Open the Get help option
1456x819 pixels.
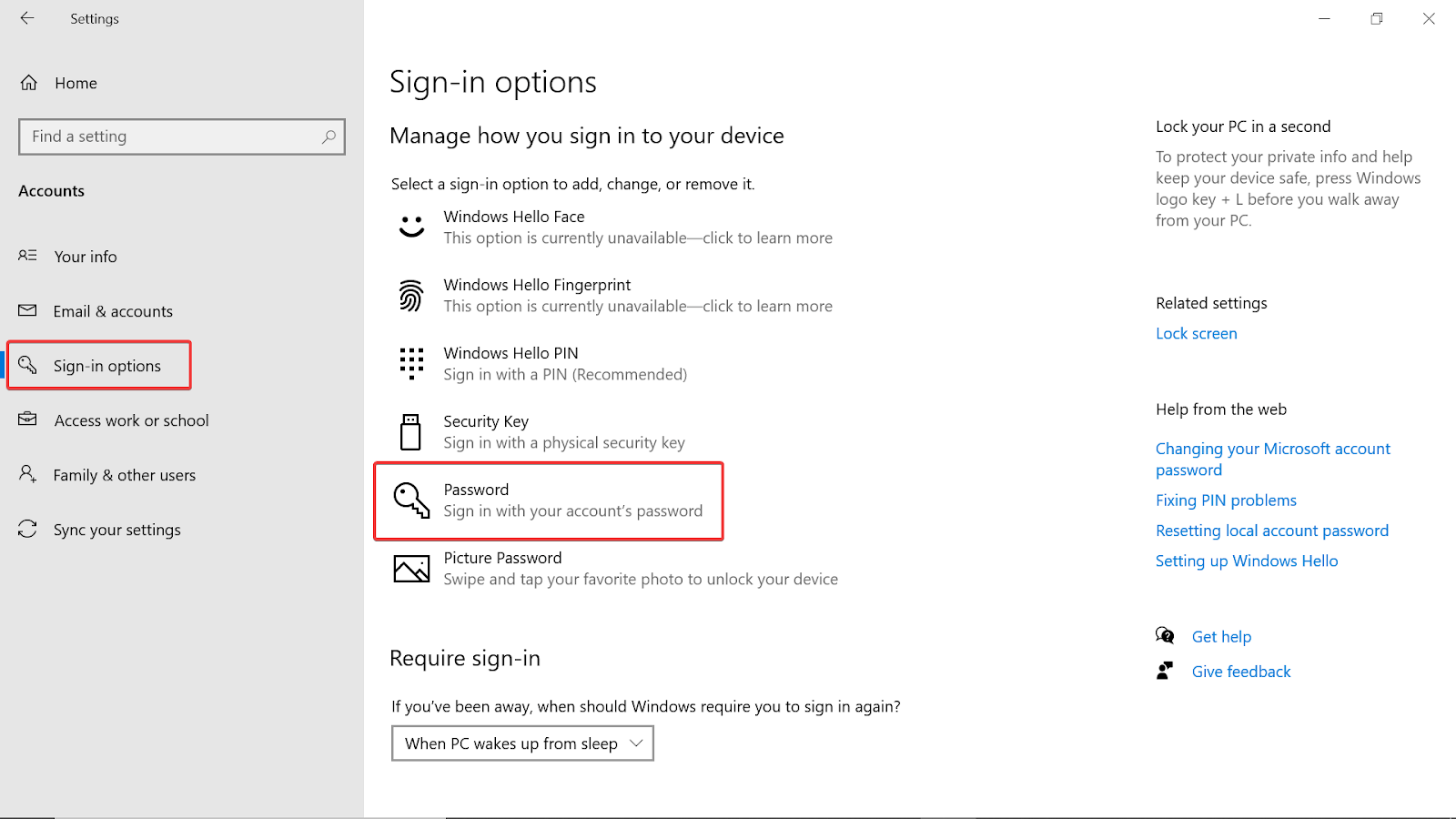coord(1221,636)
